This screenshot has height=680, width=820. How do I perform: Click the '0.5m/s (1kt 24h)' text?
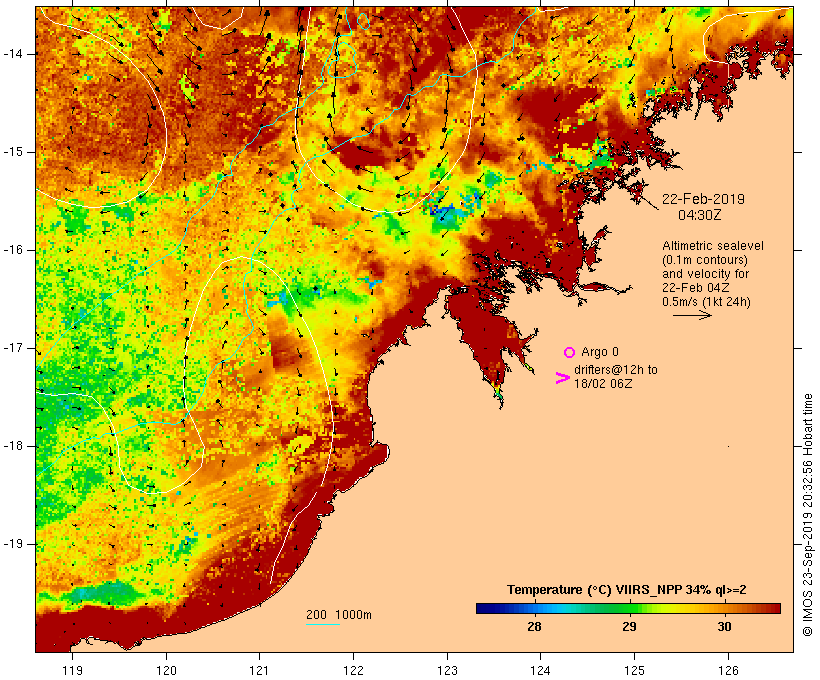tap(707, 302)
